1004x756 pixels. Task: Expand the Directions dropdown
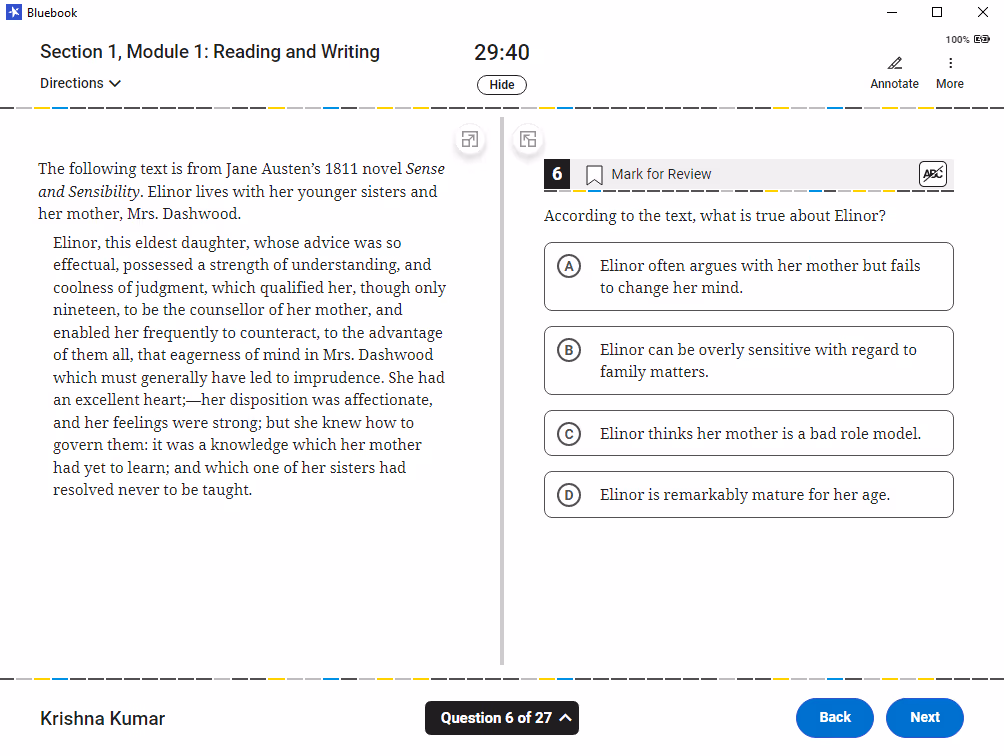[x=80, y=83]
